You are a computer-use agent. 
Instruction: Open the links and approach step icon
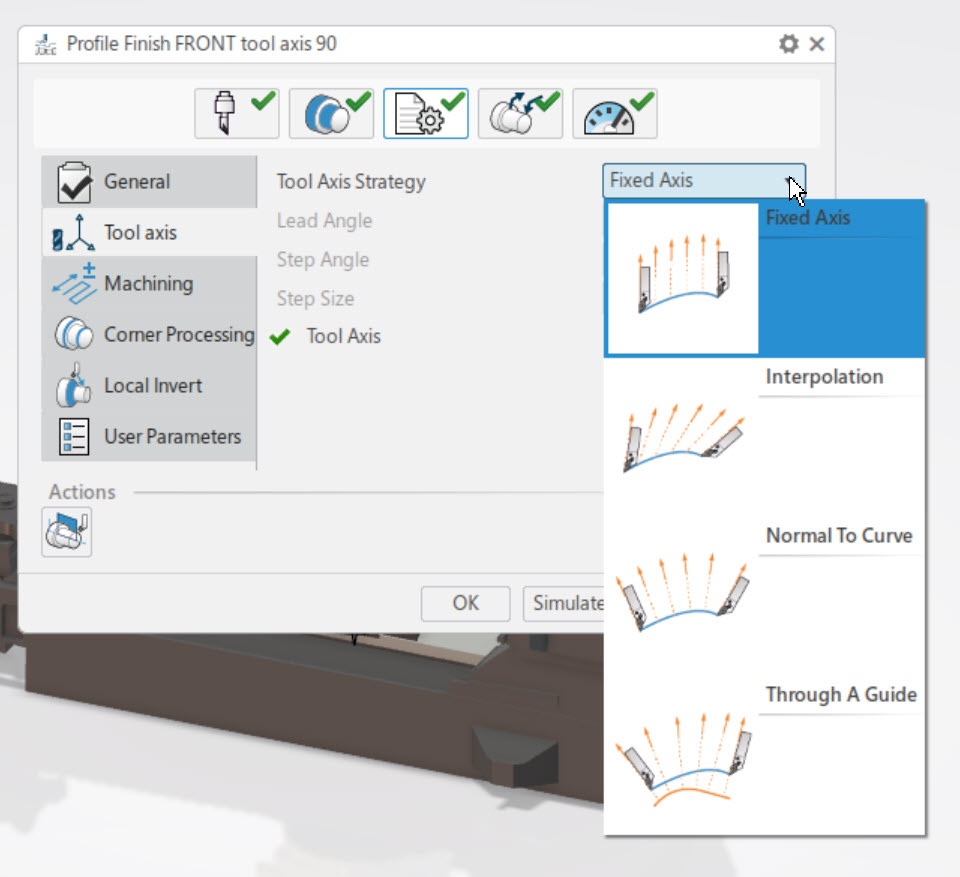[x=520, y=113]
